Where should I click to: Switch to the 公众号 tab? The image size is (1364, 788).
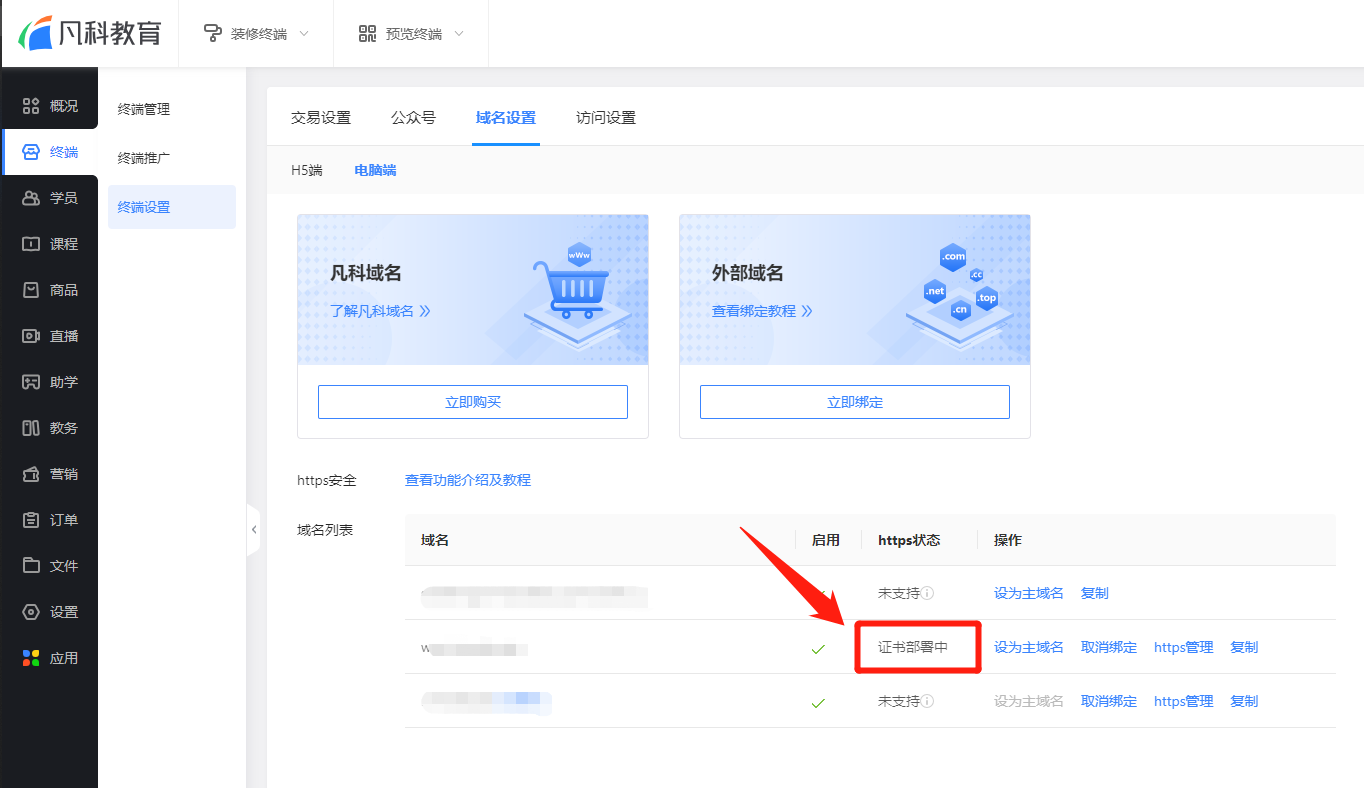point(413,118)
